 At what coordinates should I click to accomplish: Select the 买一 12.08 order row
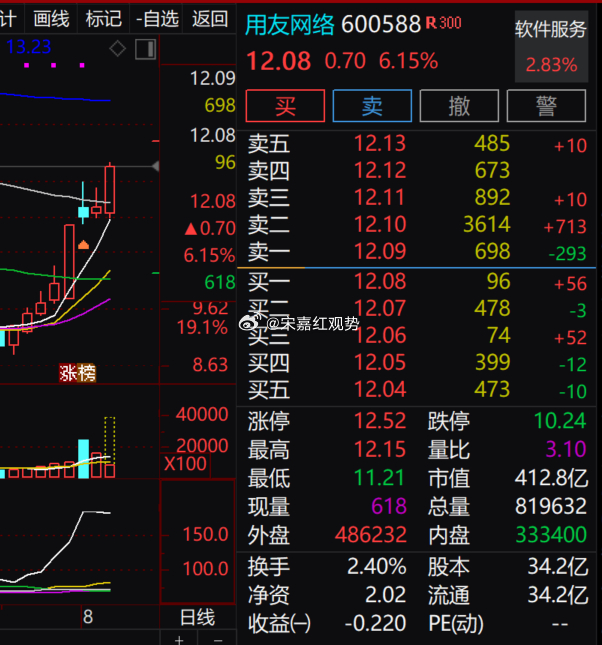click(x=416, y=282)
